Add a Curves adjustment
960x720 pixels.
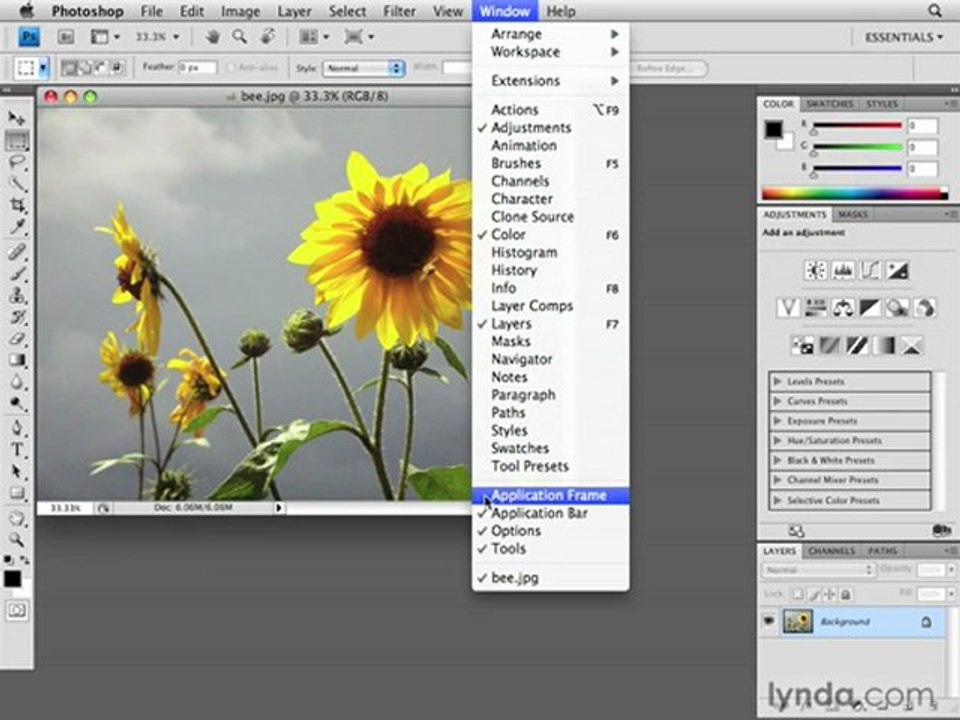click(870, 270)
